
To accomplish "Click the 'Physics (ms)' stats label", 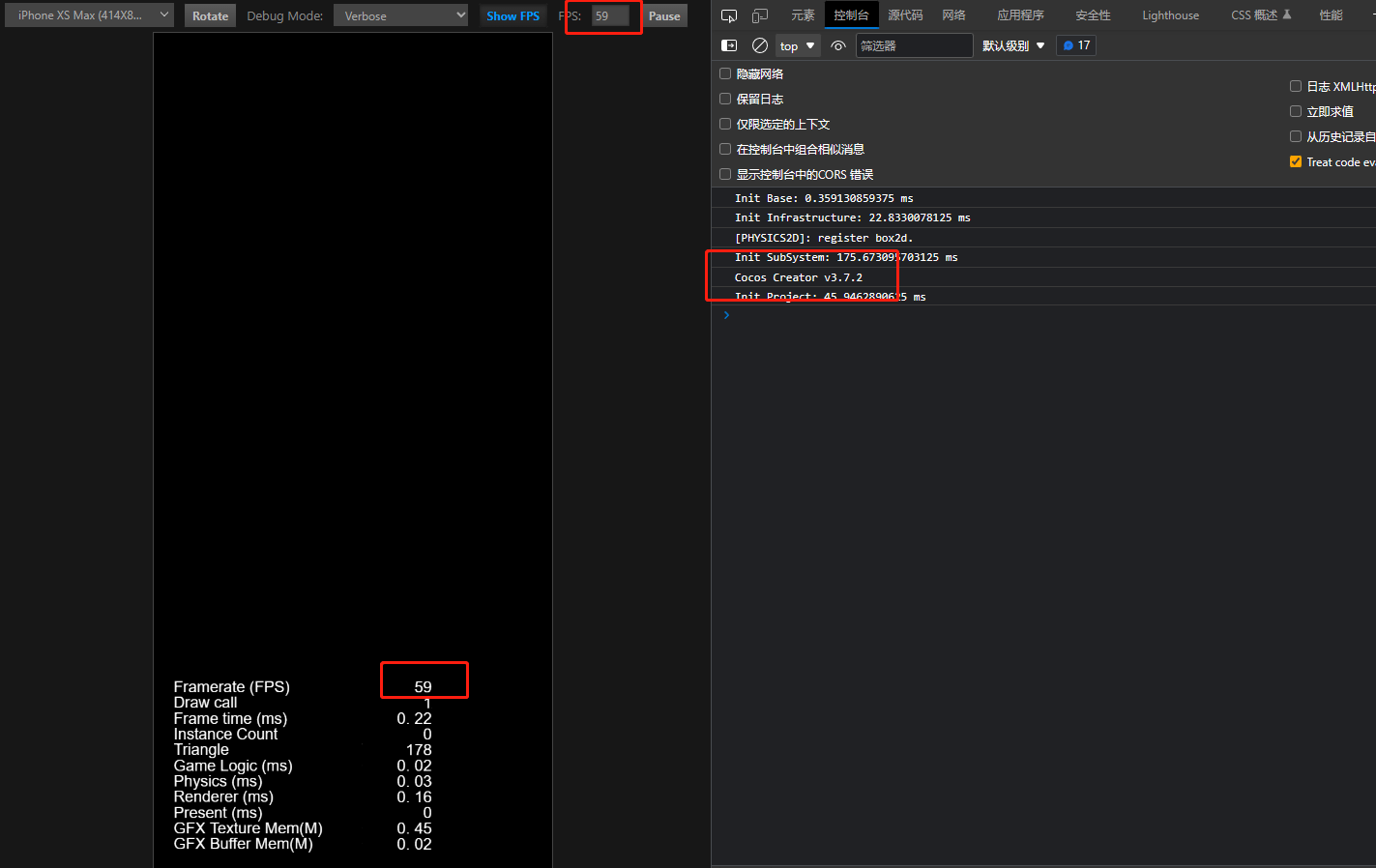I will (218, 781).
